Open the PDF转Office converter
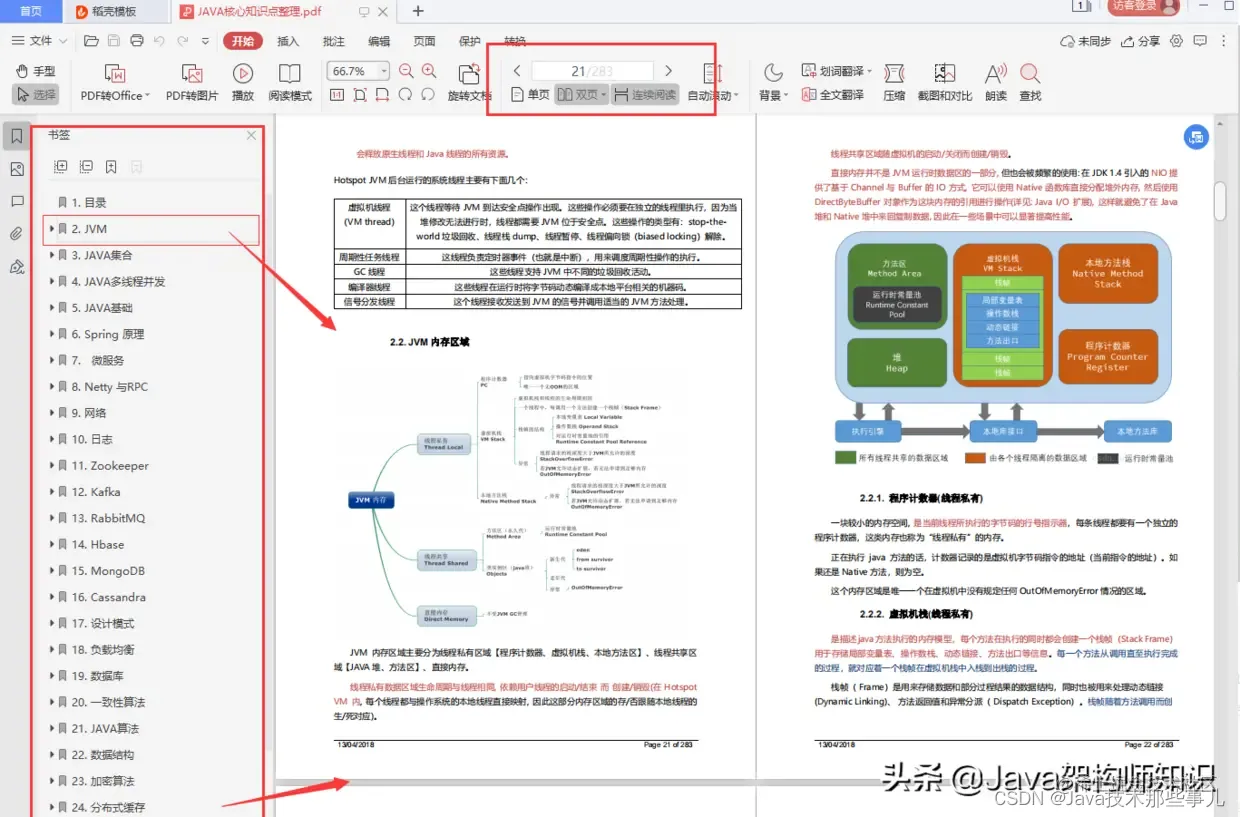This screenshot has height=817, width=1240. [x=115, y=83]
